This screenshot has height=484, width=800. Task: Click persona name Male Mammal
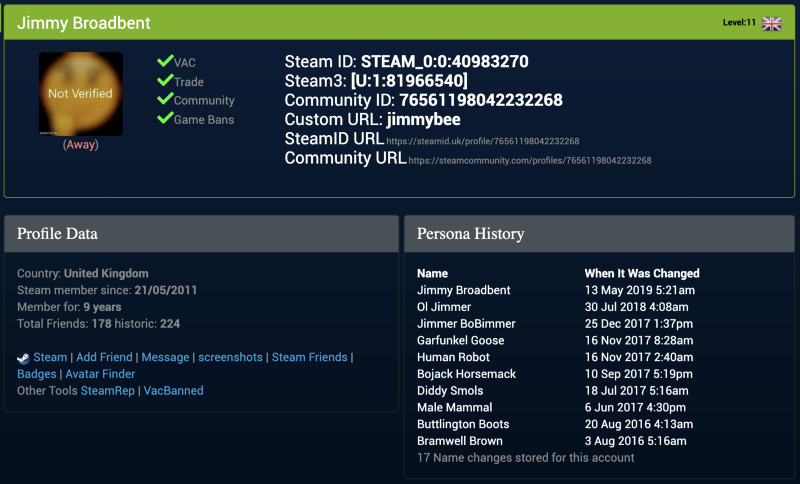point(455,407)
